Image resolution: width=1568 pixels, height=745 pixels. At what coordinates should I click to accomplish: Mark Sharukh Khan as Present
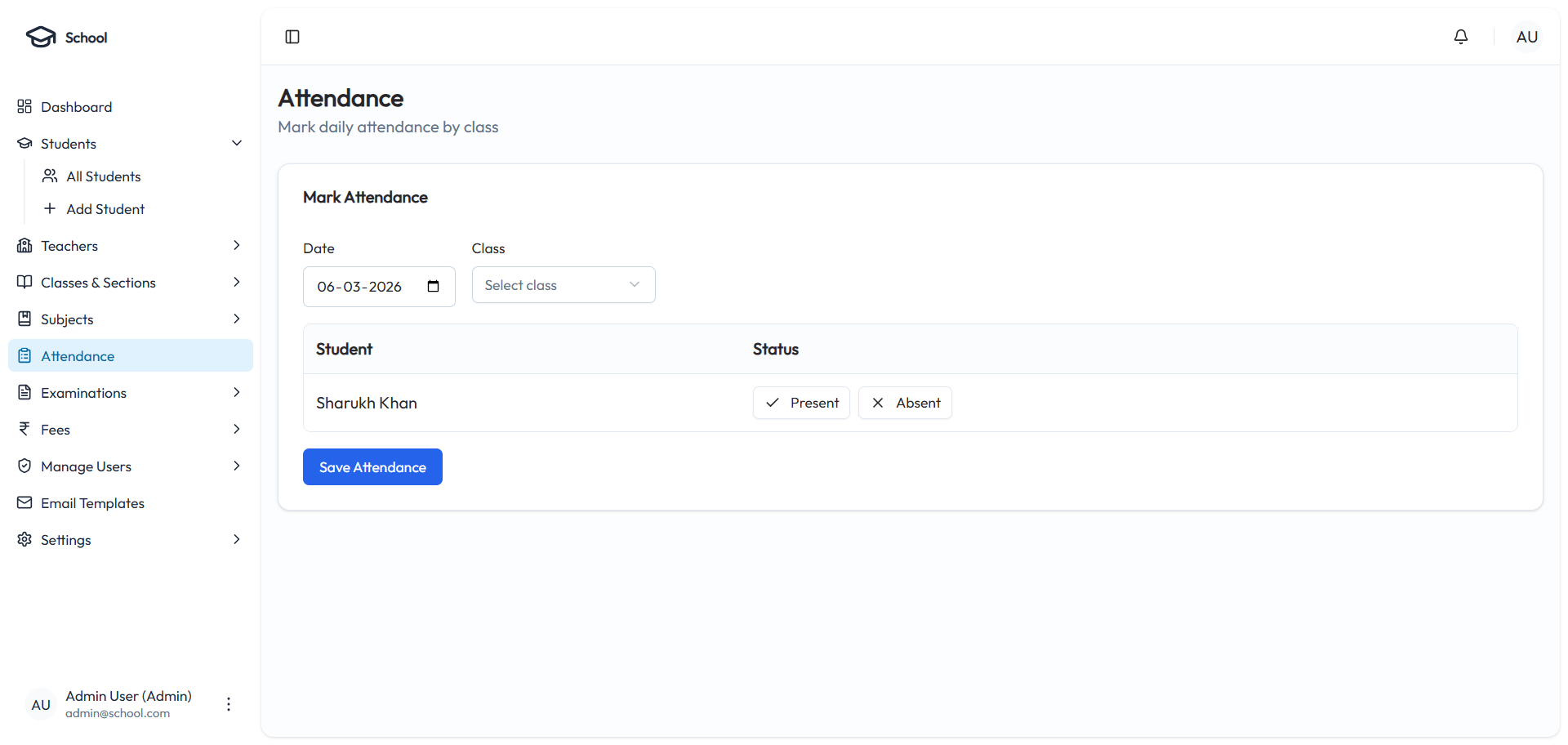point(801,403)
